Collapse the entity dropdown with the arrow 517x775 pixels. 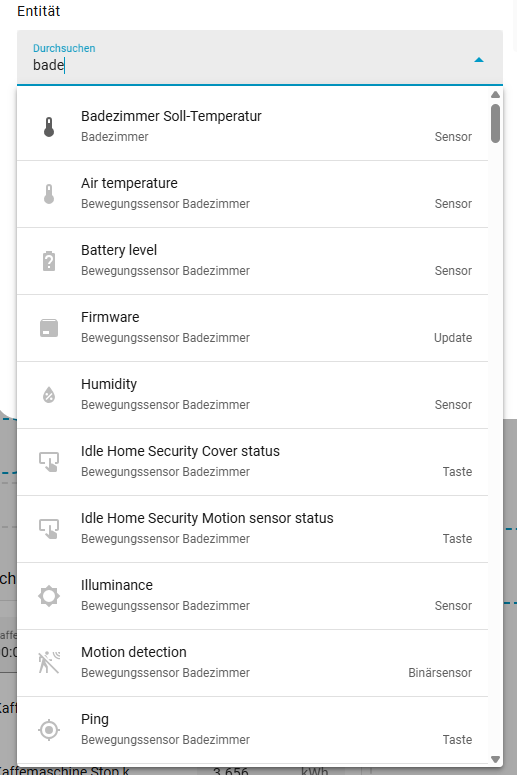click(x=478, y=60)
